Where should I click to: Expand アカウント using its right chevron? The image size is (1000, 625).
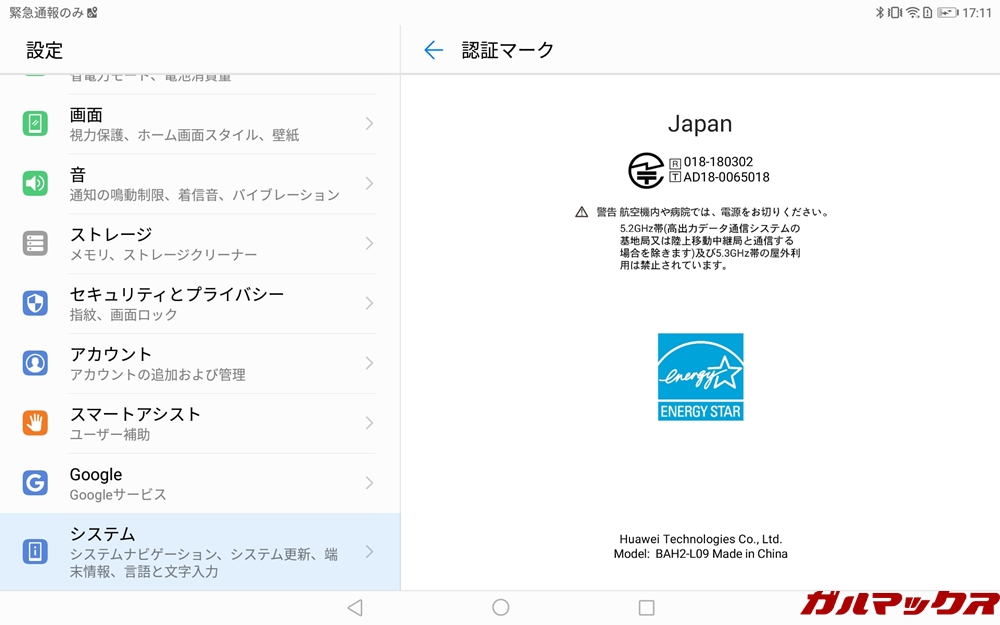(371, 363)
